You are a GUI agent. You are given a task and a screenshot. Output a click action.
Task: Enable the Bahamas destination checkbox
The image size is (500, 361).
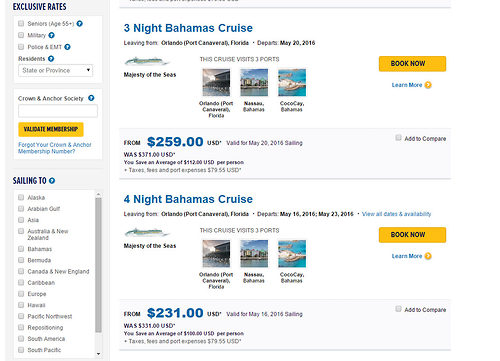click(x=21, y=249)
